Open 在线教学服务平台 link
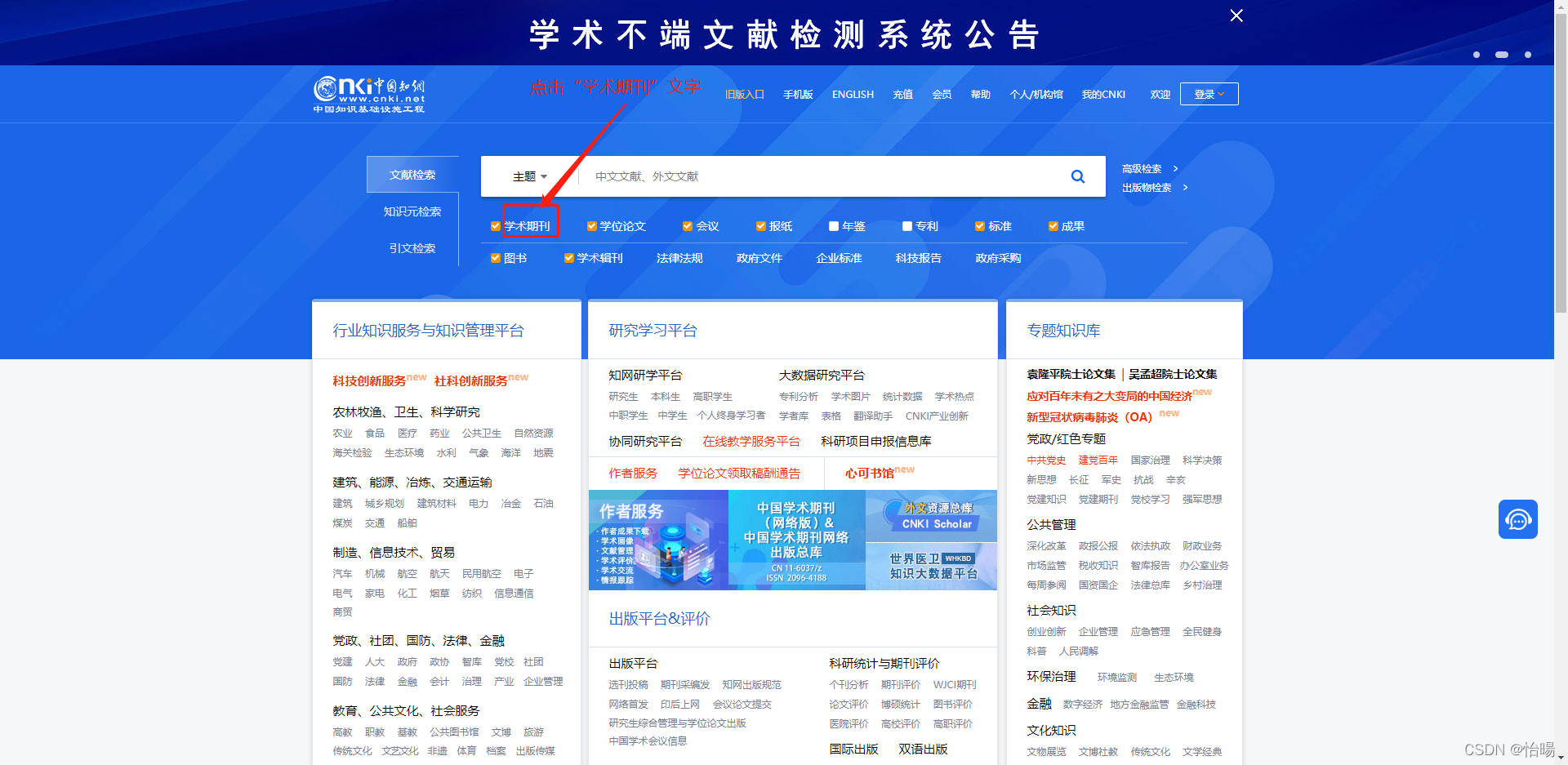The height and width of the screenshot is (765, 1568). click(x=751, y=442)
